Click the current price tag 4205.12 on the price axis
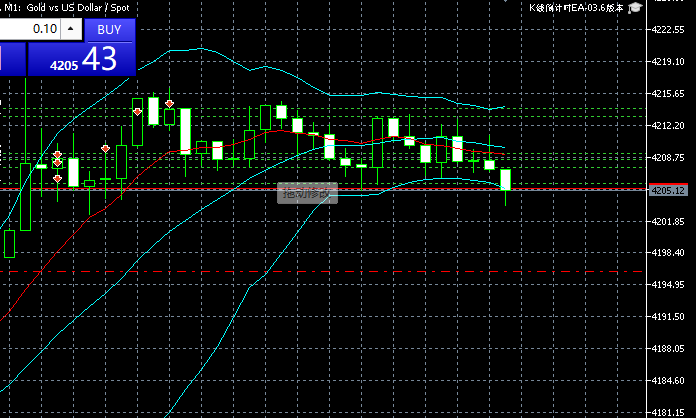696x418 pixels. 668,191
